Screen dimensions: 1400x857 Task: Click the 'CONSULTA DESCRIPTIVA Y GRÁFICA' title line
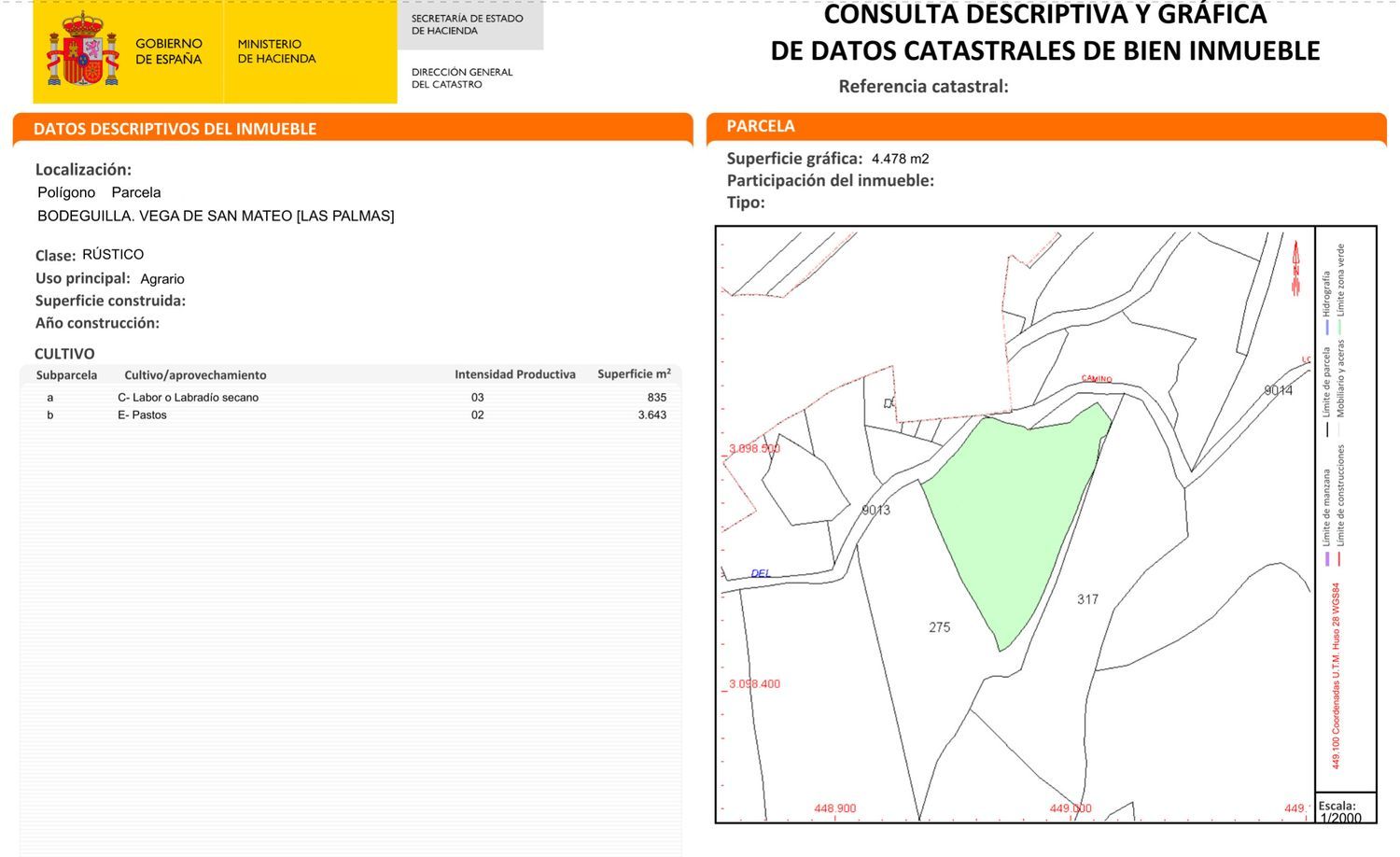point(1044,15)
